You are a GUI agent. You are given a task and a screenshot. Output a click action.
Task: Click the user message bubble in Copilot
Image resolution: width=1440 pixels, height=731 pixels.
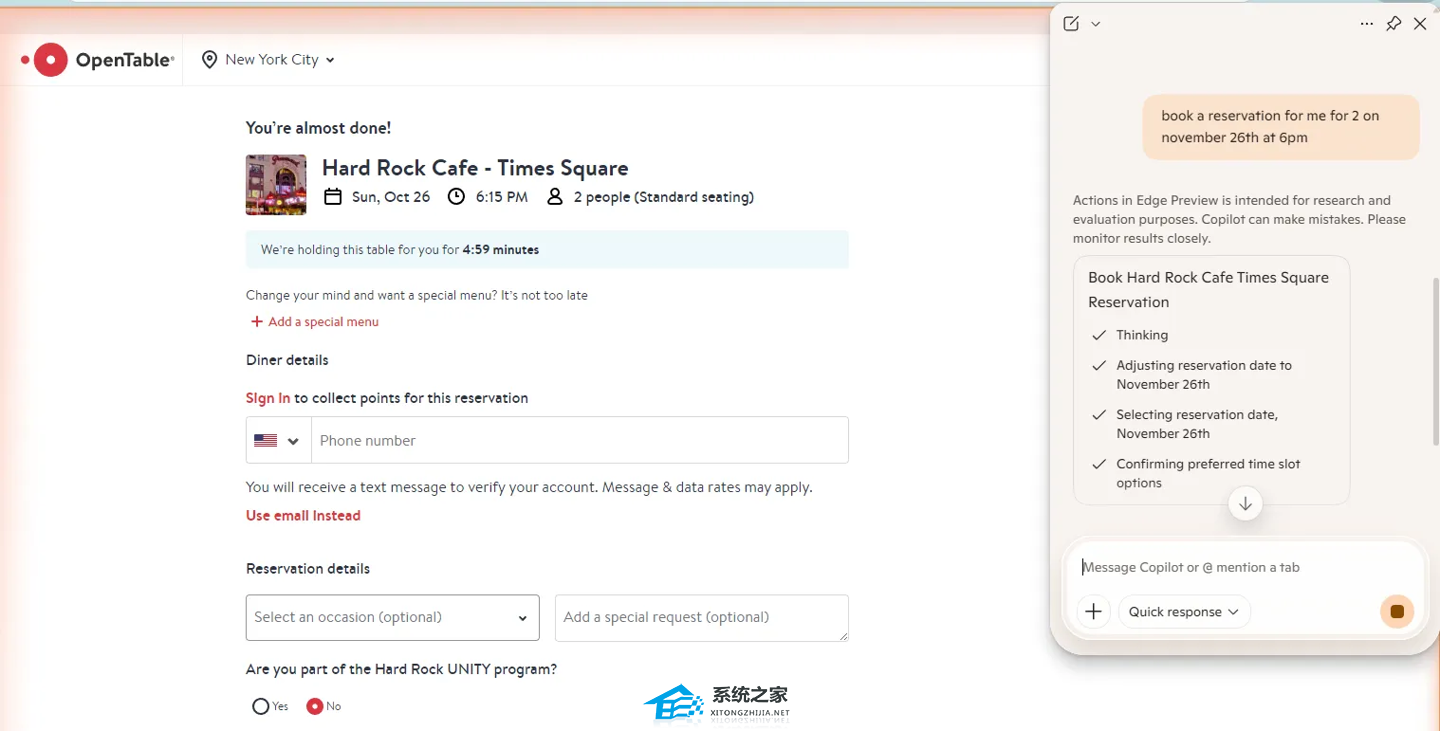[1281, 127]
